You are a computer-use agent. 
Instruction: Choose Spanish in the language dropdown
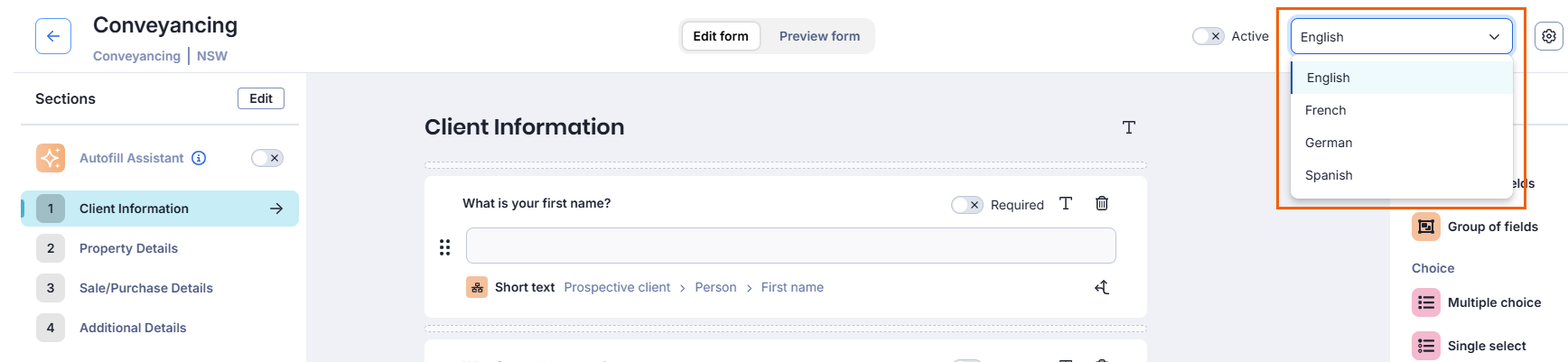pos(1329,175)
